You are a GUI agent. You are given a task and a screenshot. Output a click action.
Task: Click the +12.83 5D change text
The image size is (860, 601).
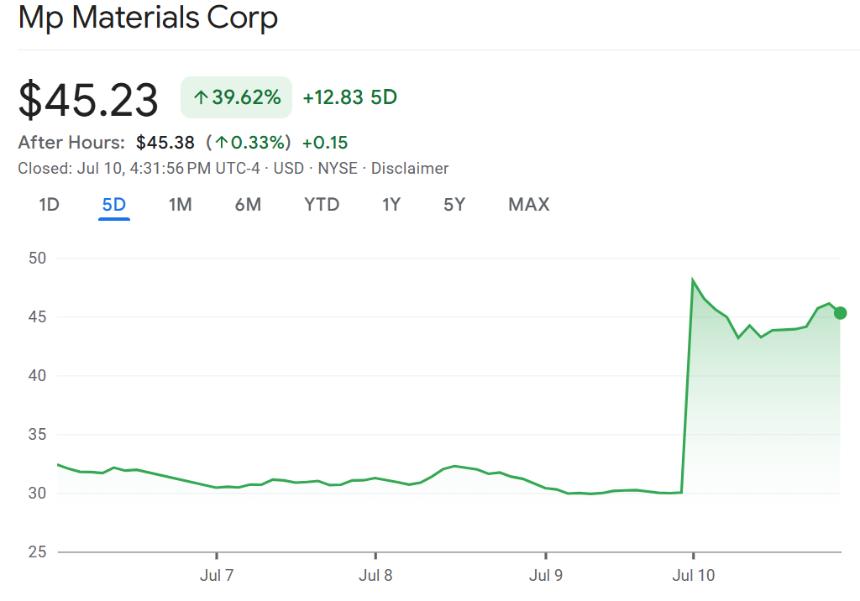[x=349, y=98]
